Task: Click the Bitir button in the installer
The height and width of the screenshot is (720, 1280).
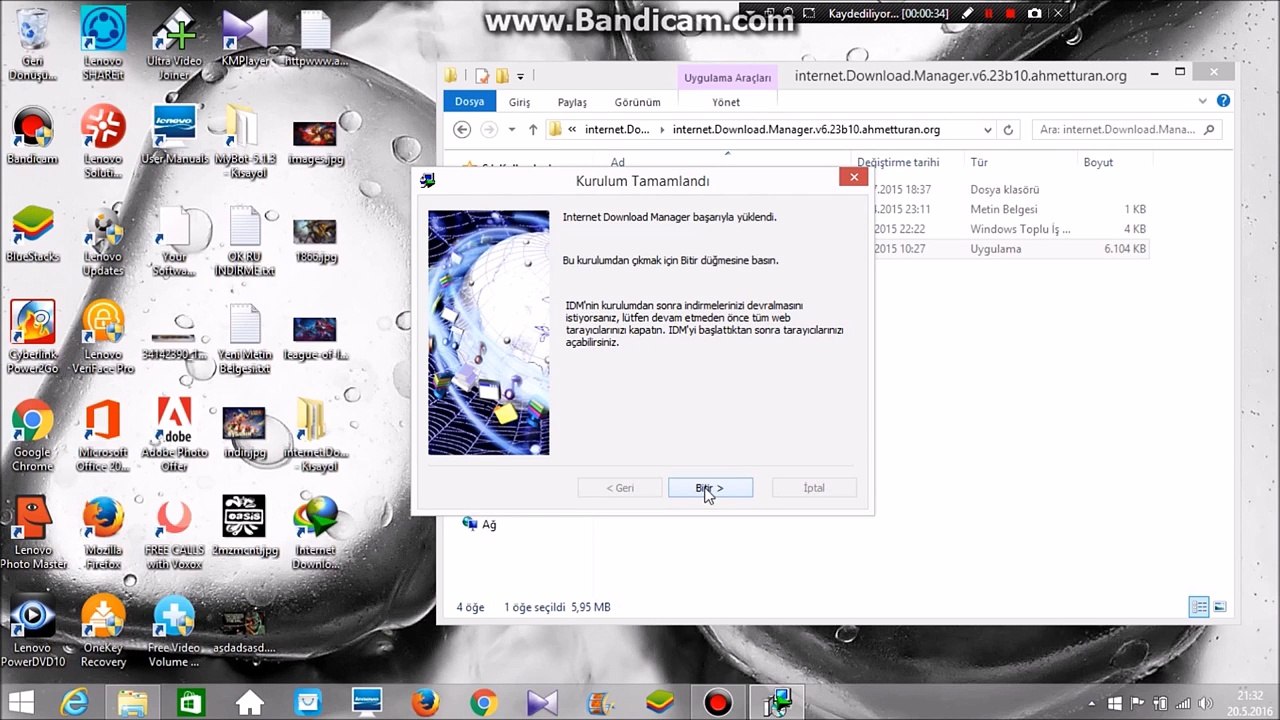Action: pos(710,488)
